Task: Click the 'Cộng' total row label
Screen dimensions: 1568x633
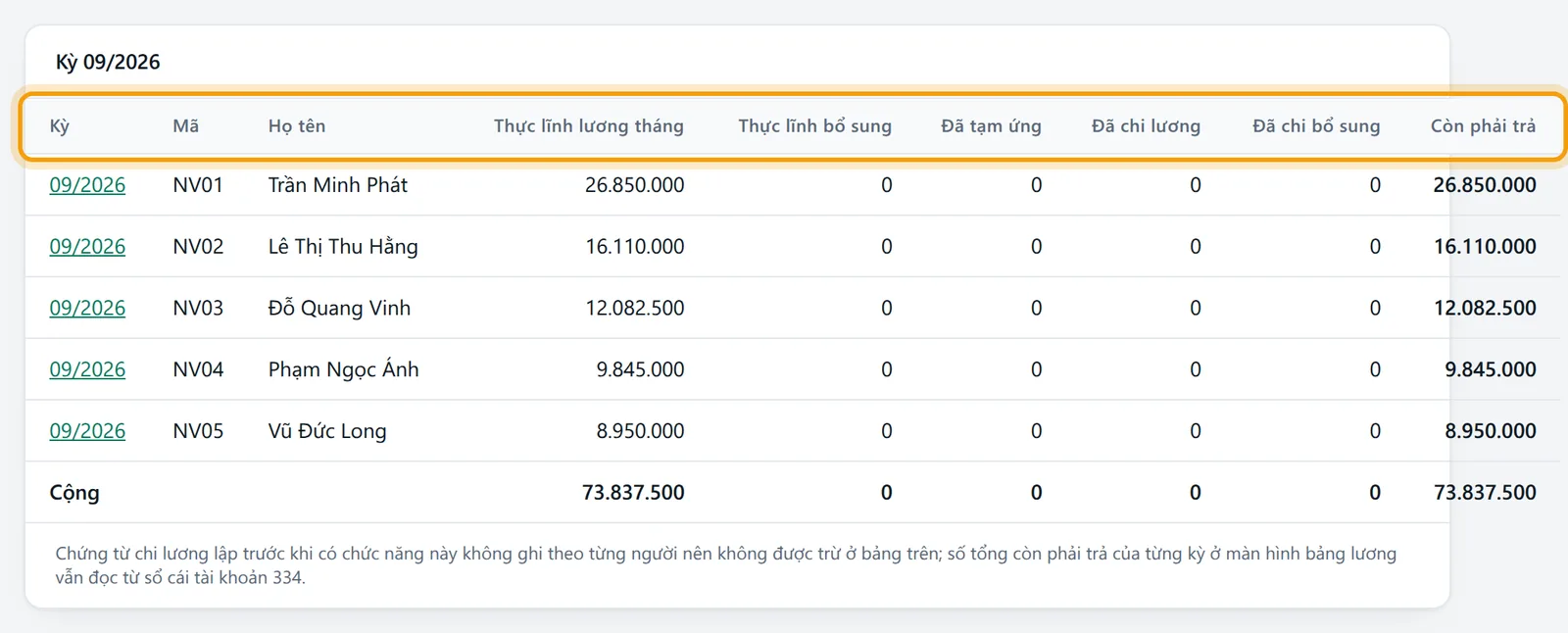Action: tap(74, 493)
